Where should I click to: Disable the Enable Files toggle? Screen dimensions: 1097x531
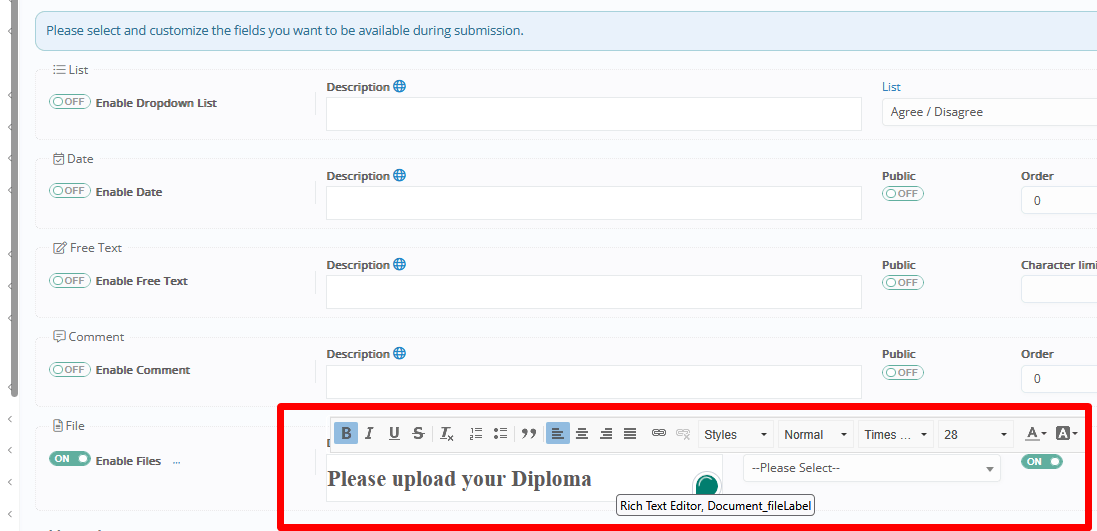coord(70,459)
